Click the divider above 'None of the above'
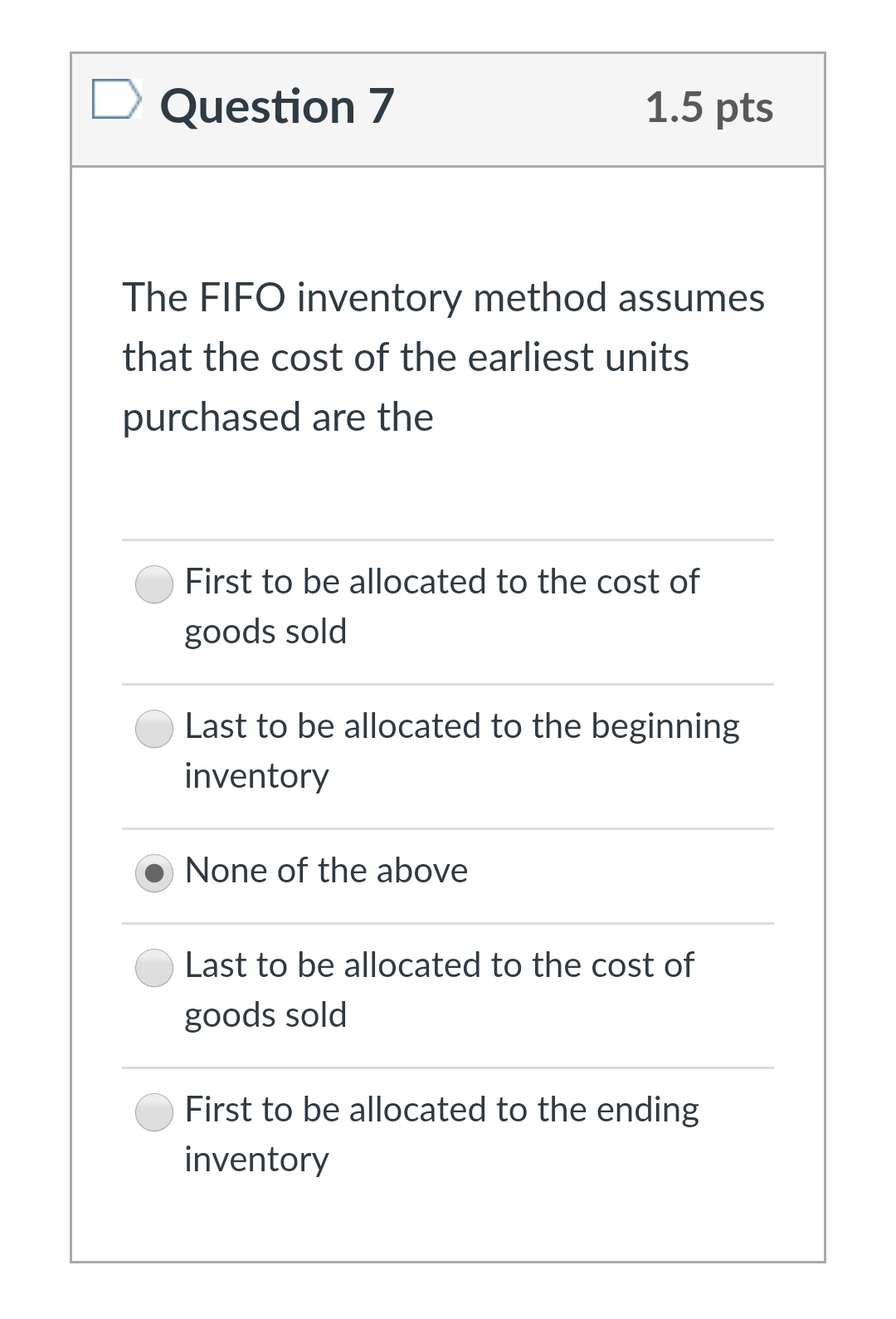This screenshot has height=1319, width=896. [448, 828]
